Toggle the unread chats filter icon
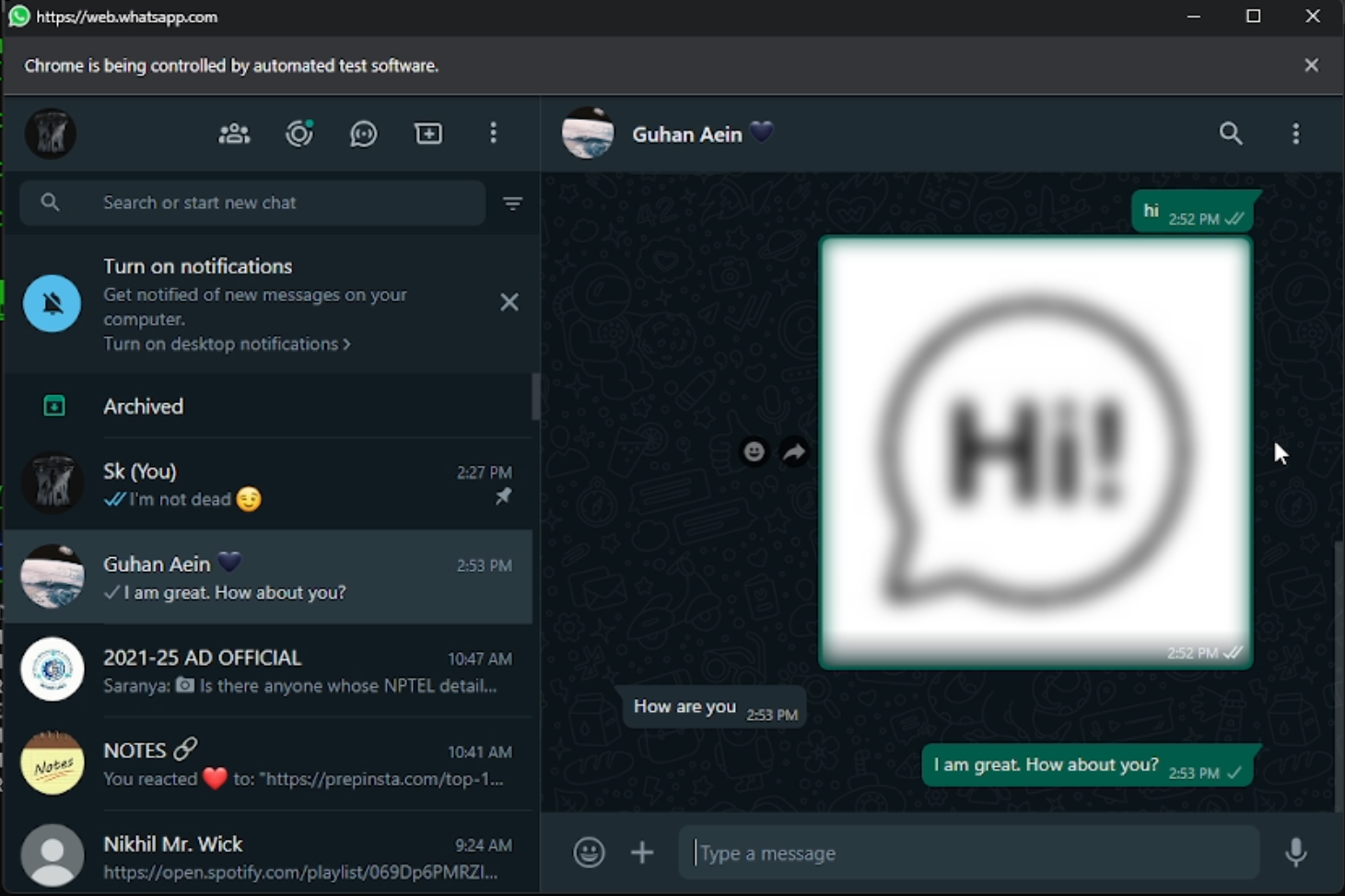Screen dimensions: 1345x896 (512, 204)
